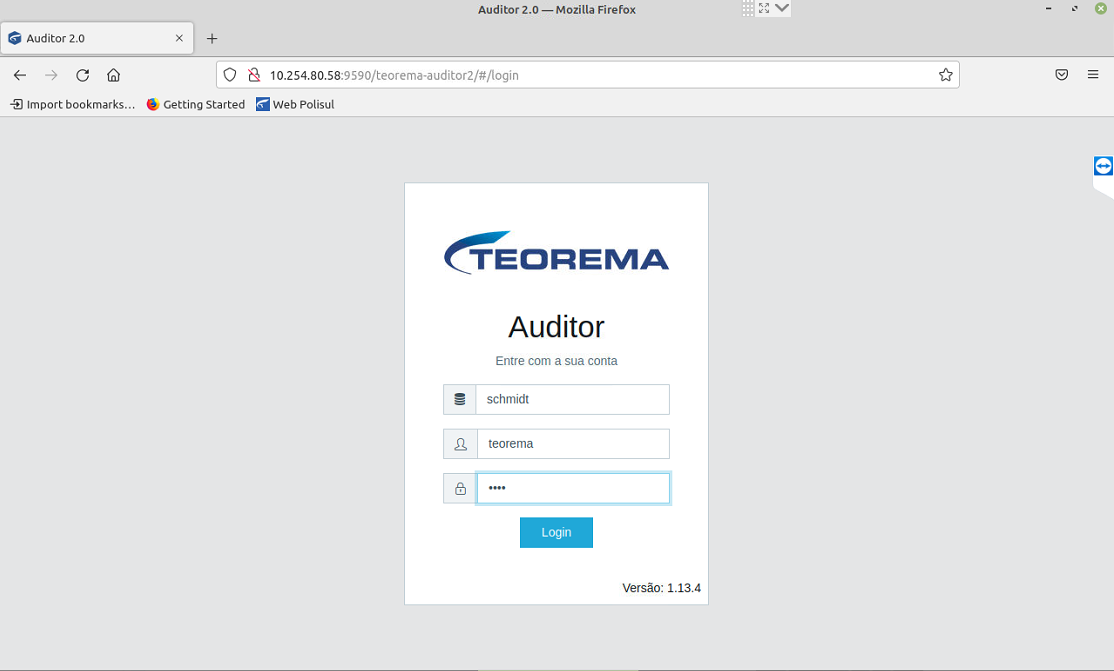Close the Firefox window
The width and height of the screenshot is (1114, 671).
click(1101, 9)
